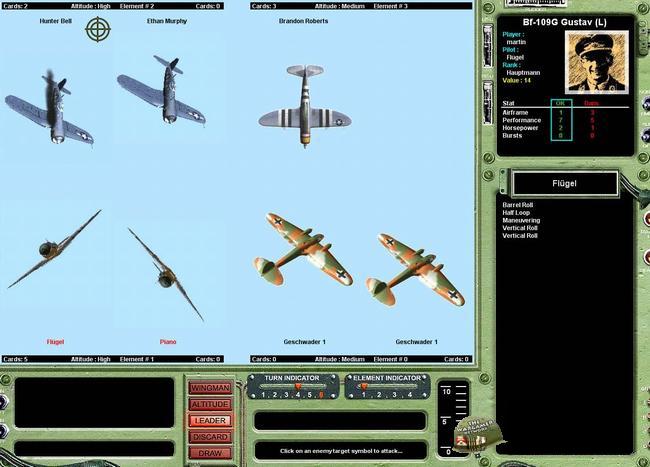
Task: Click the pilot portrait of Flügel
Action: point(597,62)
